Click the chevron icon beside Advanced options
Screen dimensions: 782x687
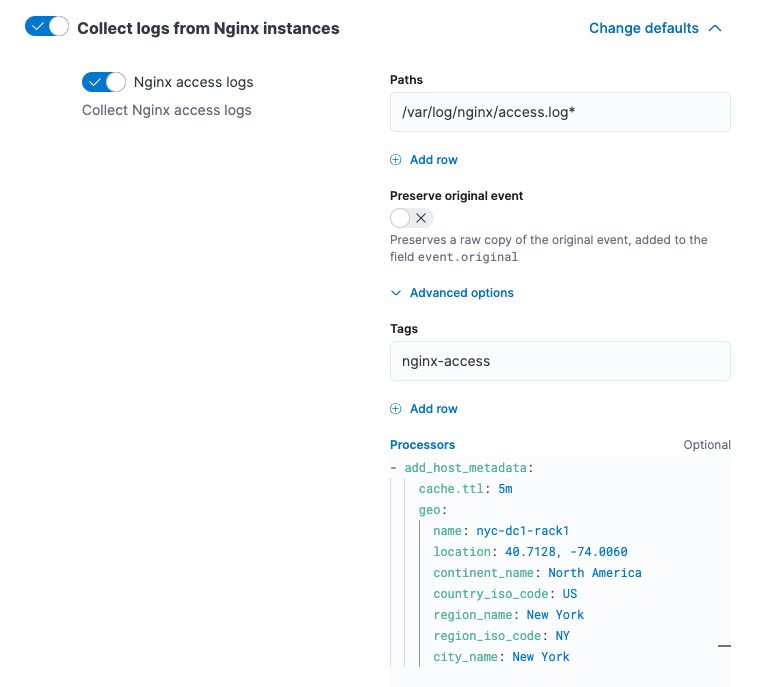(396, 293)
